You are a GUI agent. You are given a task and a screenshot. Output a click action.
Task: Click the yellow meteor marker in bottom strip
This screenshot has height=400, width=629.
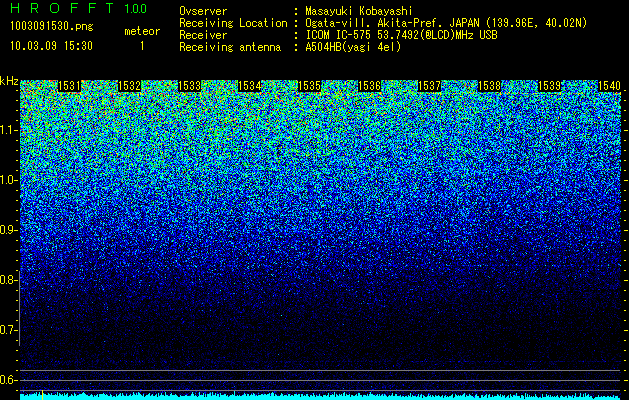[43, 394]
